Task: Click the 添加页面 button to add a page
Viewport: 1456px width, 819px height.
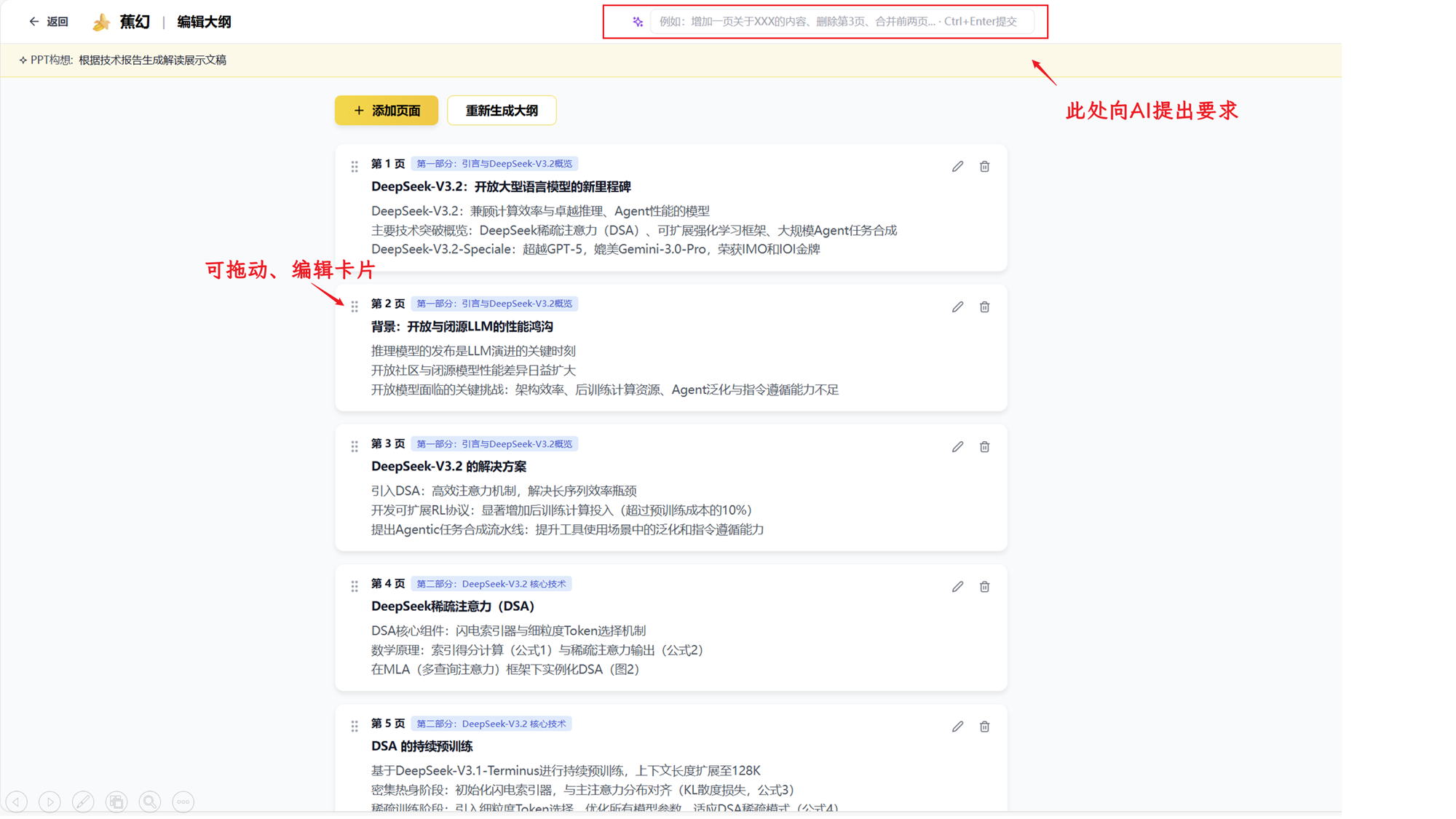Action: click(x=386, y=110)
